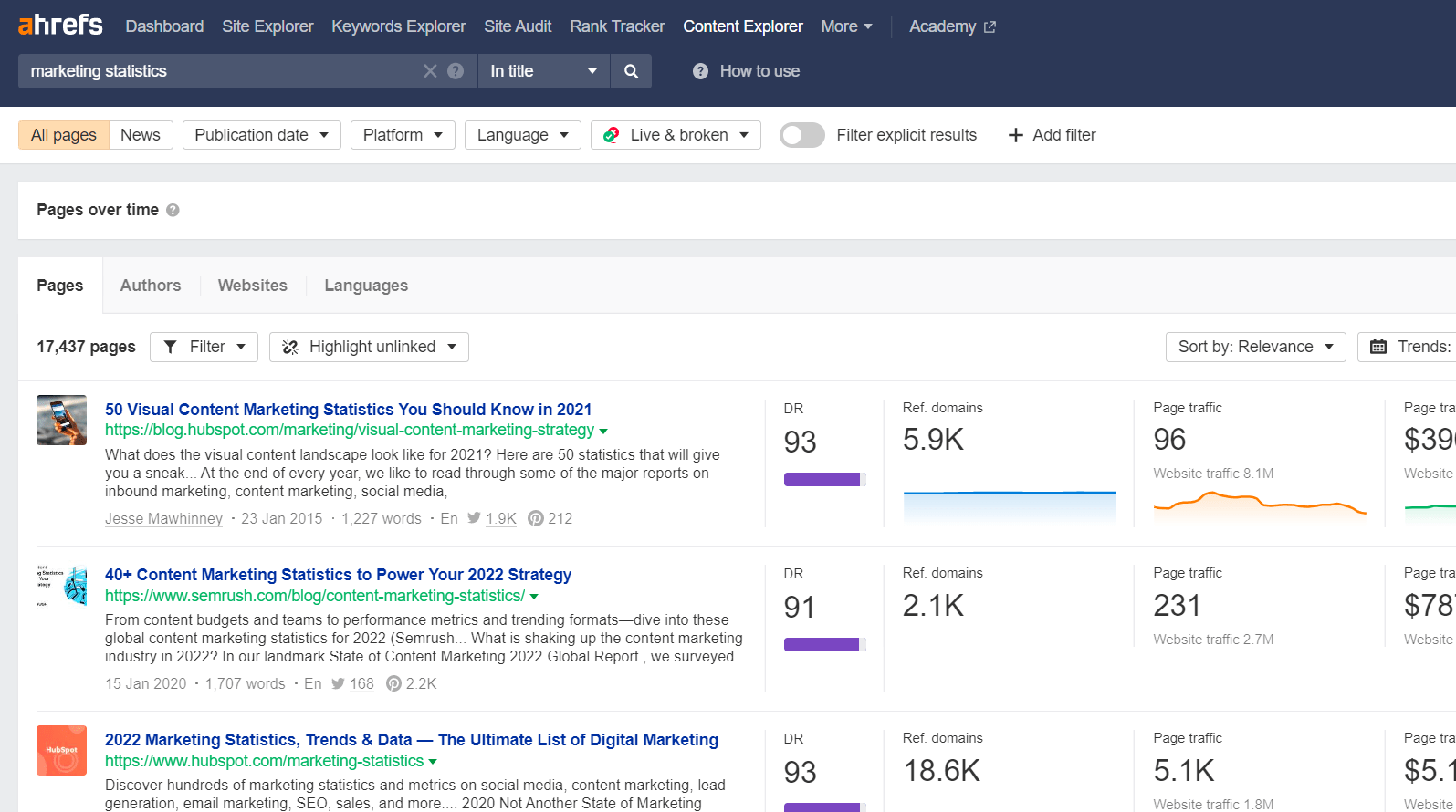1456x812 pixels.
Task: Click Add filter button
Action: 1052,135
